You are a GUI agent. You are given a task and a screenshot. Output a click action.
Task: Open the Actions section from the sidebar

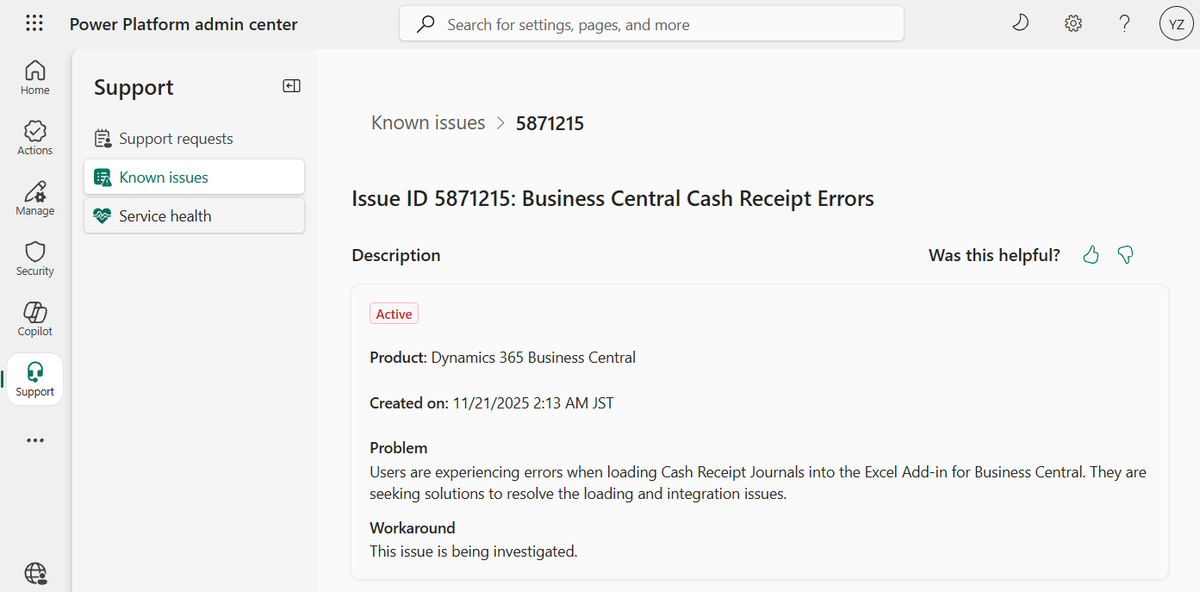[34, 137]
